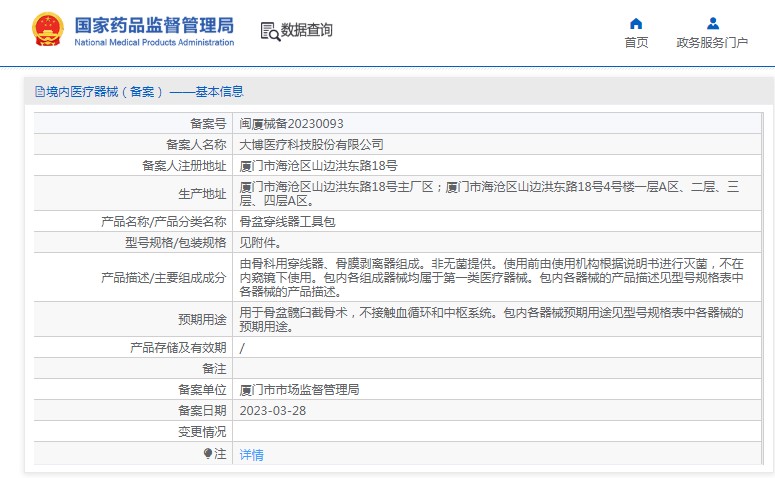
Task: Click the lightbulb icon beside 注
Action: (208, 453)
